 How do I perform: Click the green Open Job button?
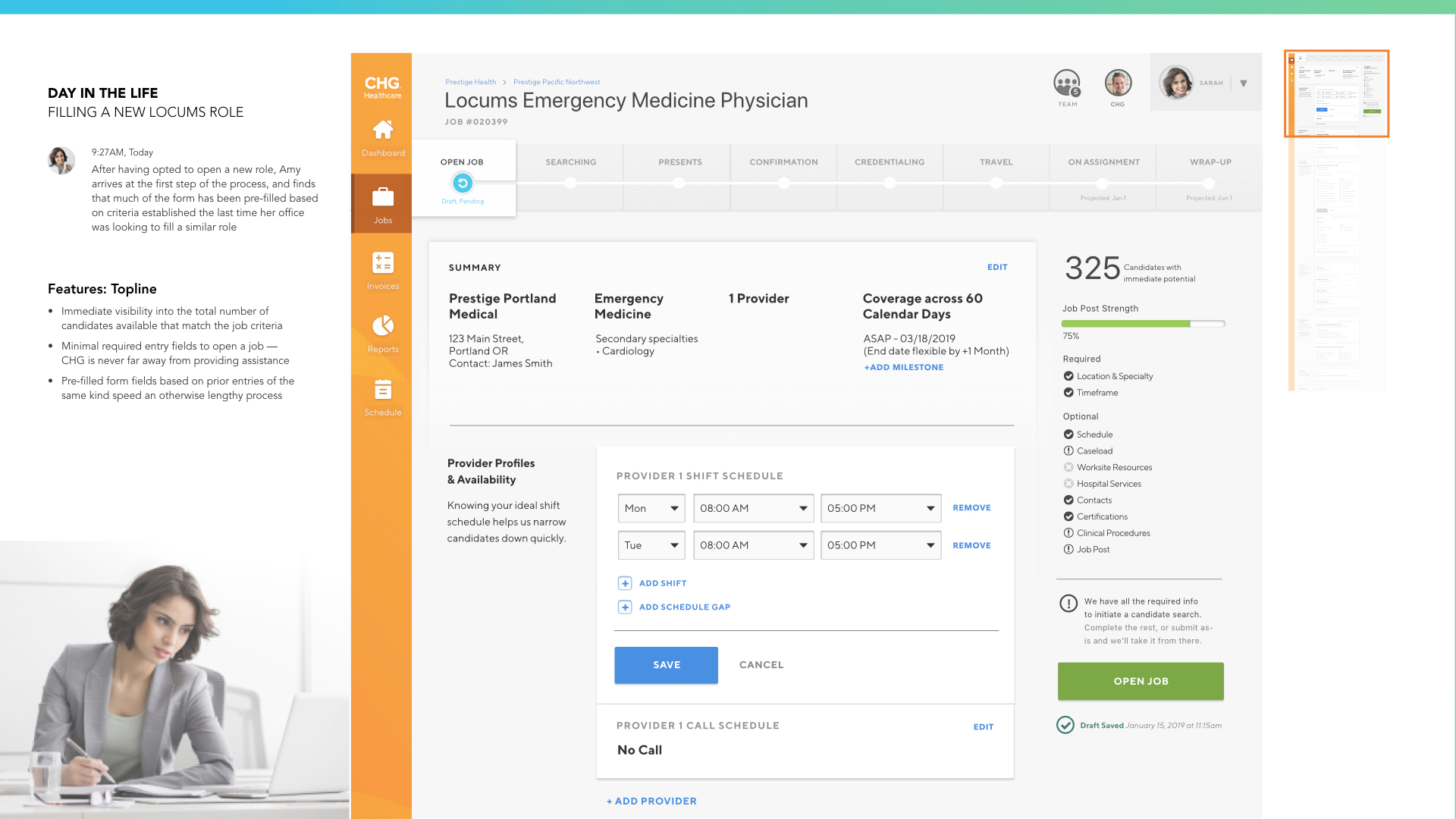(x=1141, y=681)
